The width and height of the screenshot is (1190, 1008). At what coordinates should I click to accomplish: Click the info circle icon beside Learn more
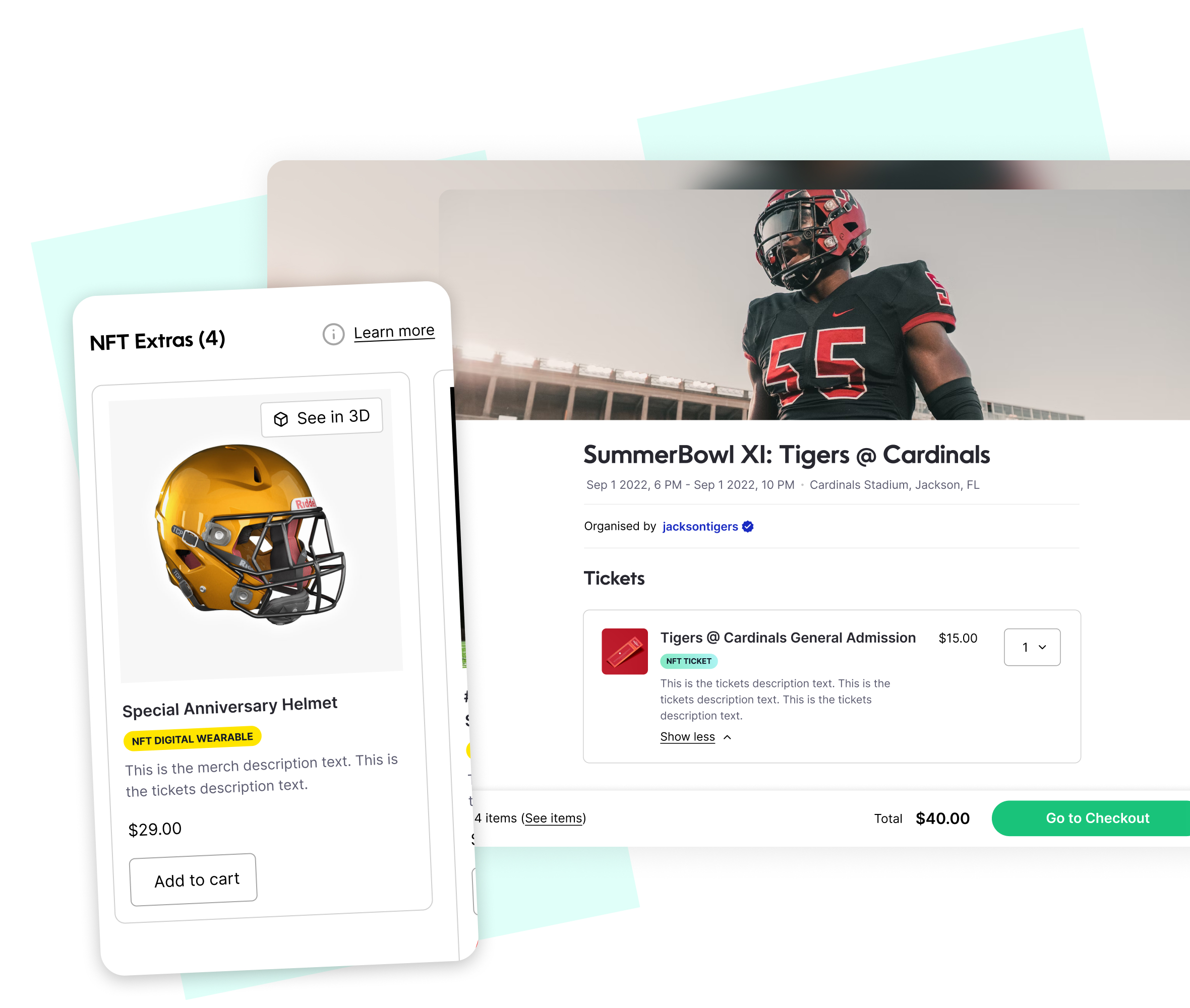(333, 334)
